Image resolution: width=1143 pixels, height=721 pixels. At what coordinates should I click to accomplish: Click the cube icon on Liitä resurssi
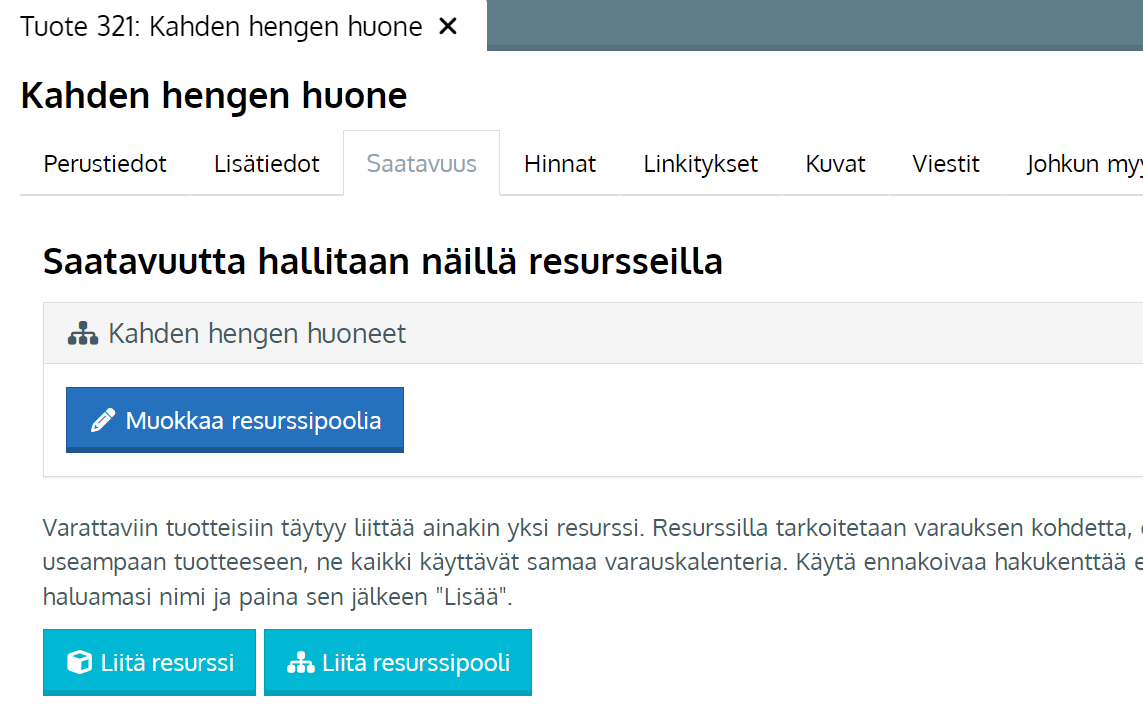(x=79, y=662)
